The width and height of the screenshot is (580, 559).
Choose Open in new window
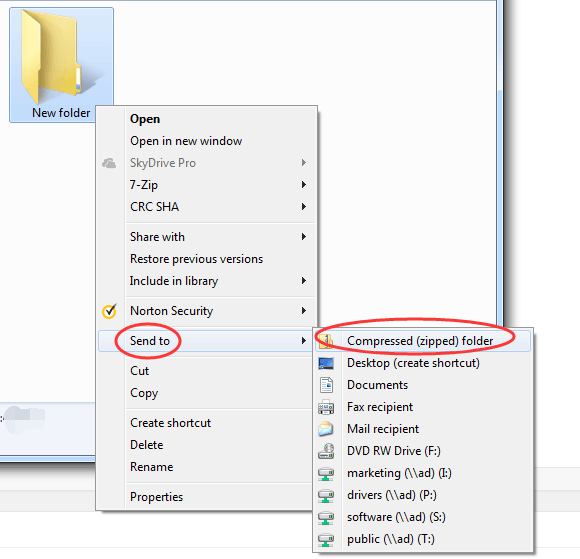pyautogui.click(x=206, y=141)
